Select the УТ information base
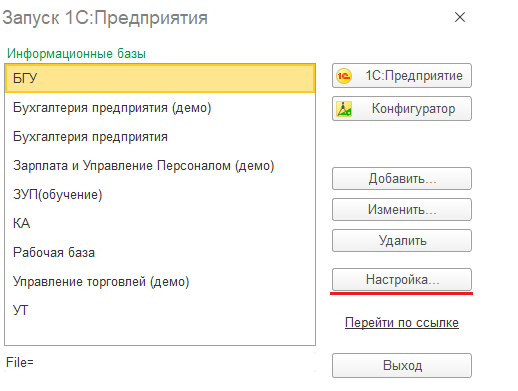Screen dimensions: 518x391 tap(160, 310)
